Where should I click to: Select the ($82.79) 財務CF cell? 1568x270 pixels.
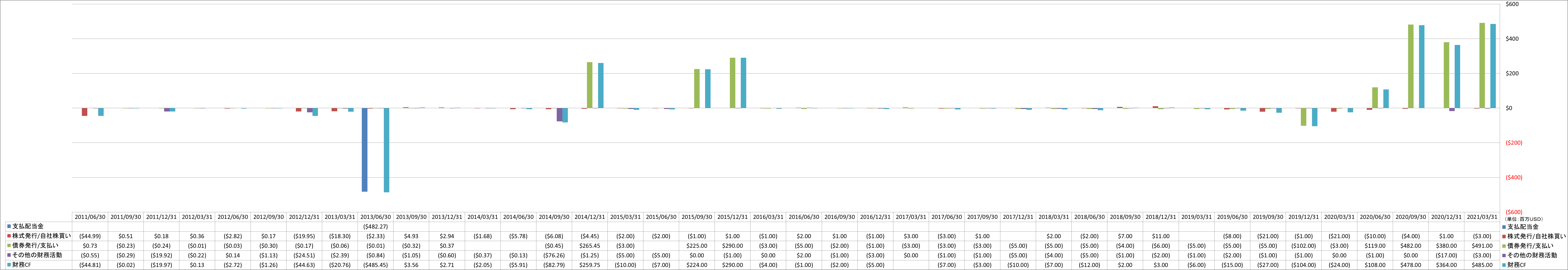coord(554,265)
